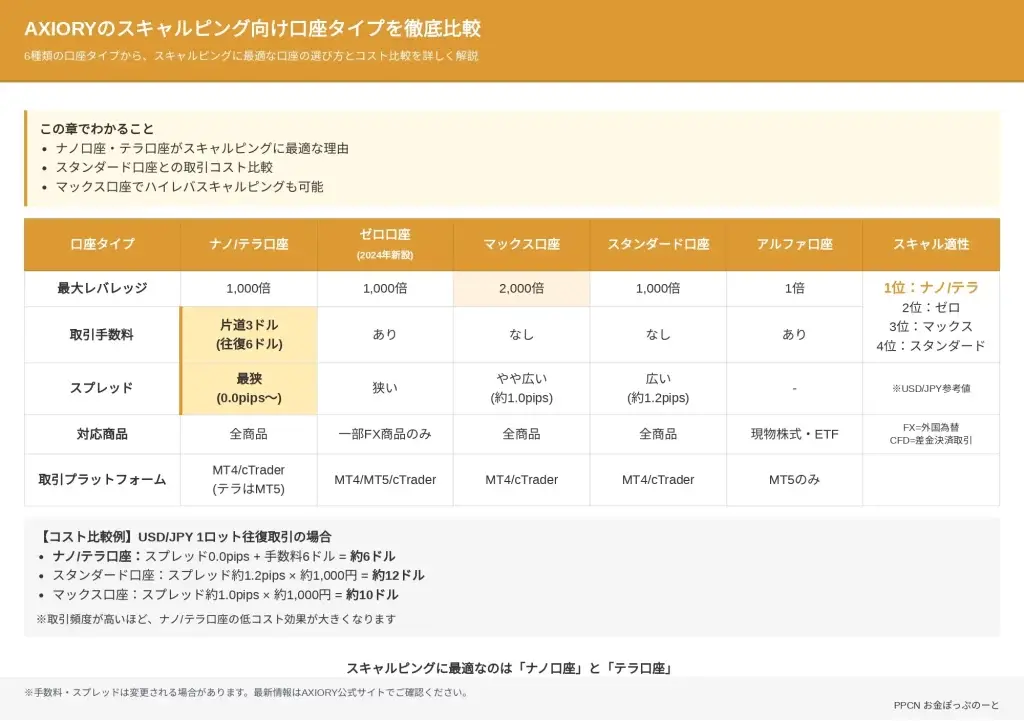Select the スタンダード口座 column header
Image resolution: width=1024 pixels, height=721 pixels.
(658, 244)
